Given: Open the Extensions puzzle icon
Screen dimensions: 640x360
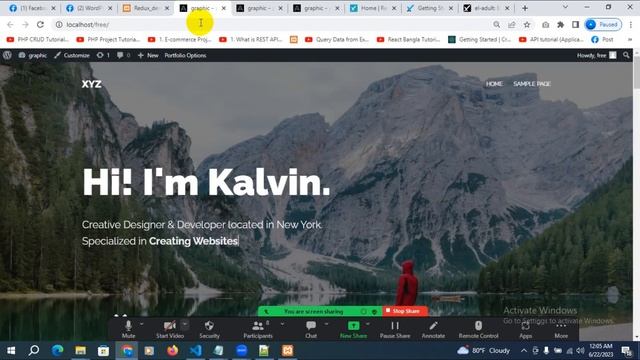Looking at the screenshot, I should click(x=560, y=24).
